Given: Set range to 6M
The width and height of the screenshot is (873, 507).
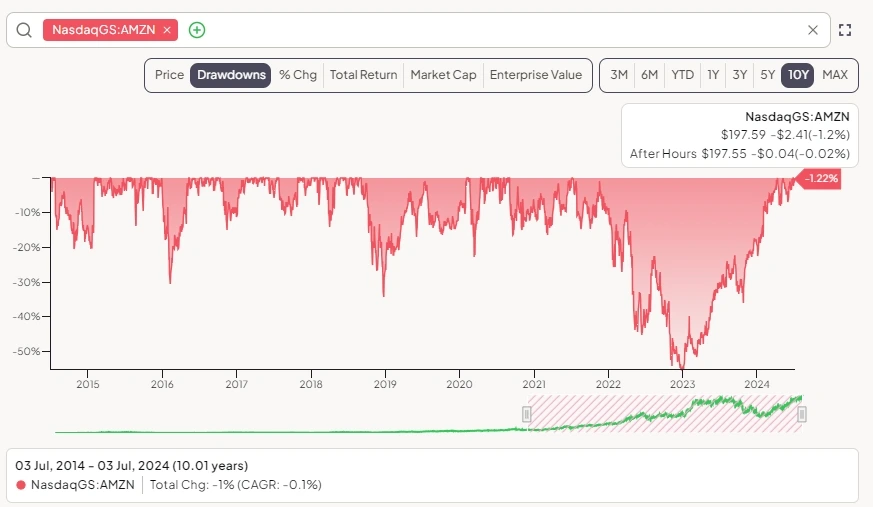Looking at the screenshot, I should (x=649, y=75).
